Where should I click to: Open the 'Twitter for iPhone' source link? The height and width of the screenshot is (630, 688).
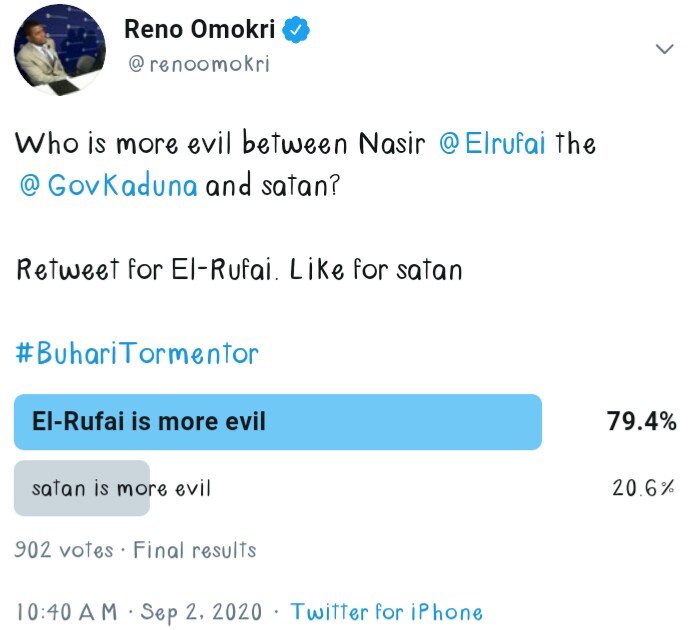tap(386, 611)
